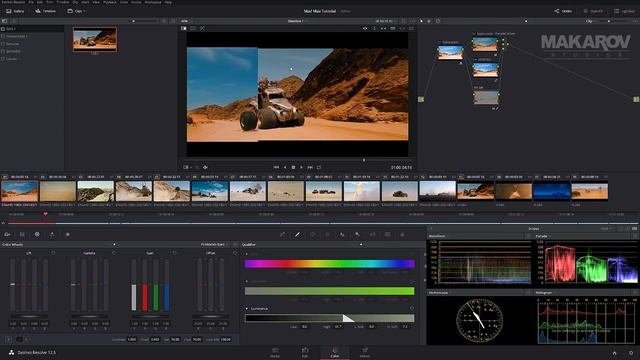640x360 pixels.
Task: Reset the Gamma color bars
Action: (x=114, y=253)
